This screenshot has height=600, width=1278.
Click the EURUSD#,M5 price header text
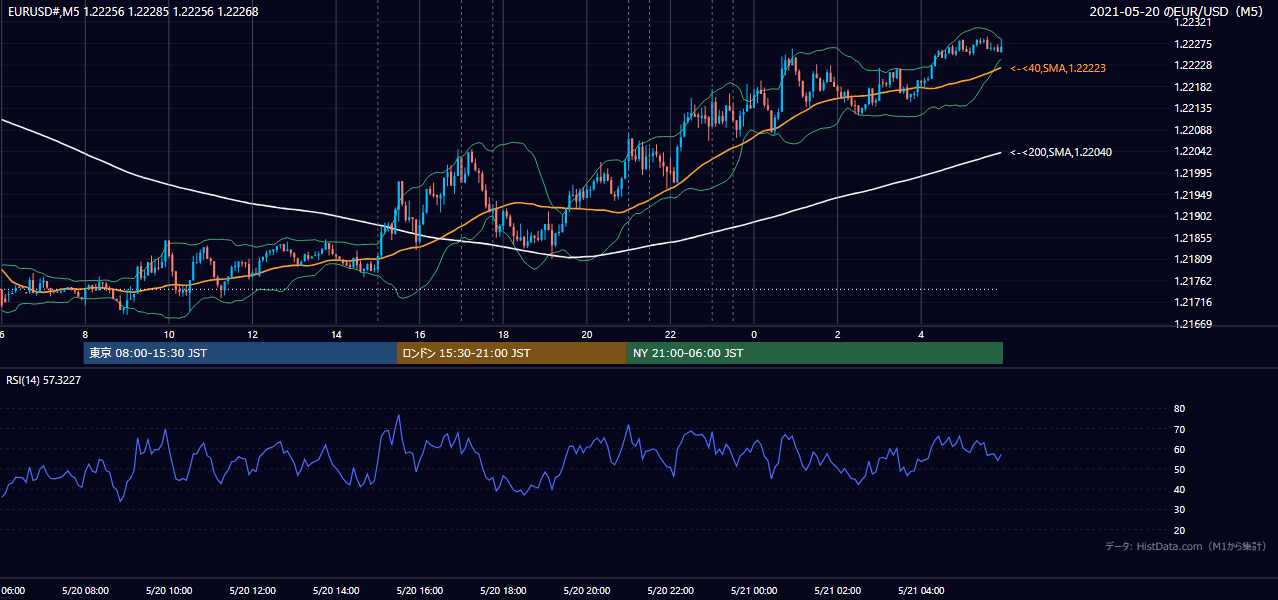pos(132,11)
